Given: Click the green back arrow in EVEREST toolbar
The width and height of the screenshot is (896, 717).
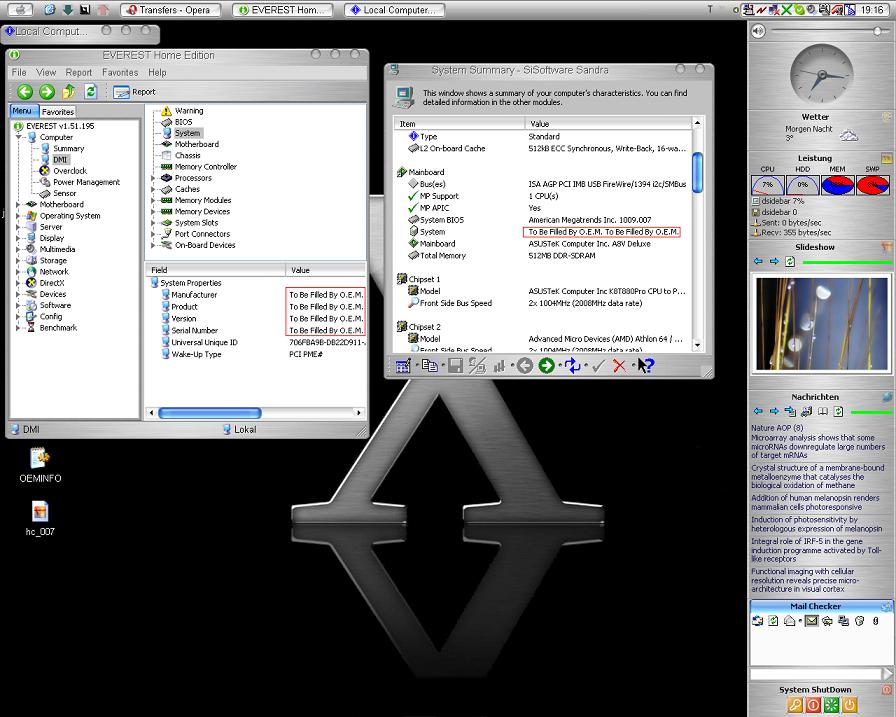Looking at the screenshot, I should [x=24, y=92].
